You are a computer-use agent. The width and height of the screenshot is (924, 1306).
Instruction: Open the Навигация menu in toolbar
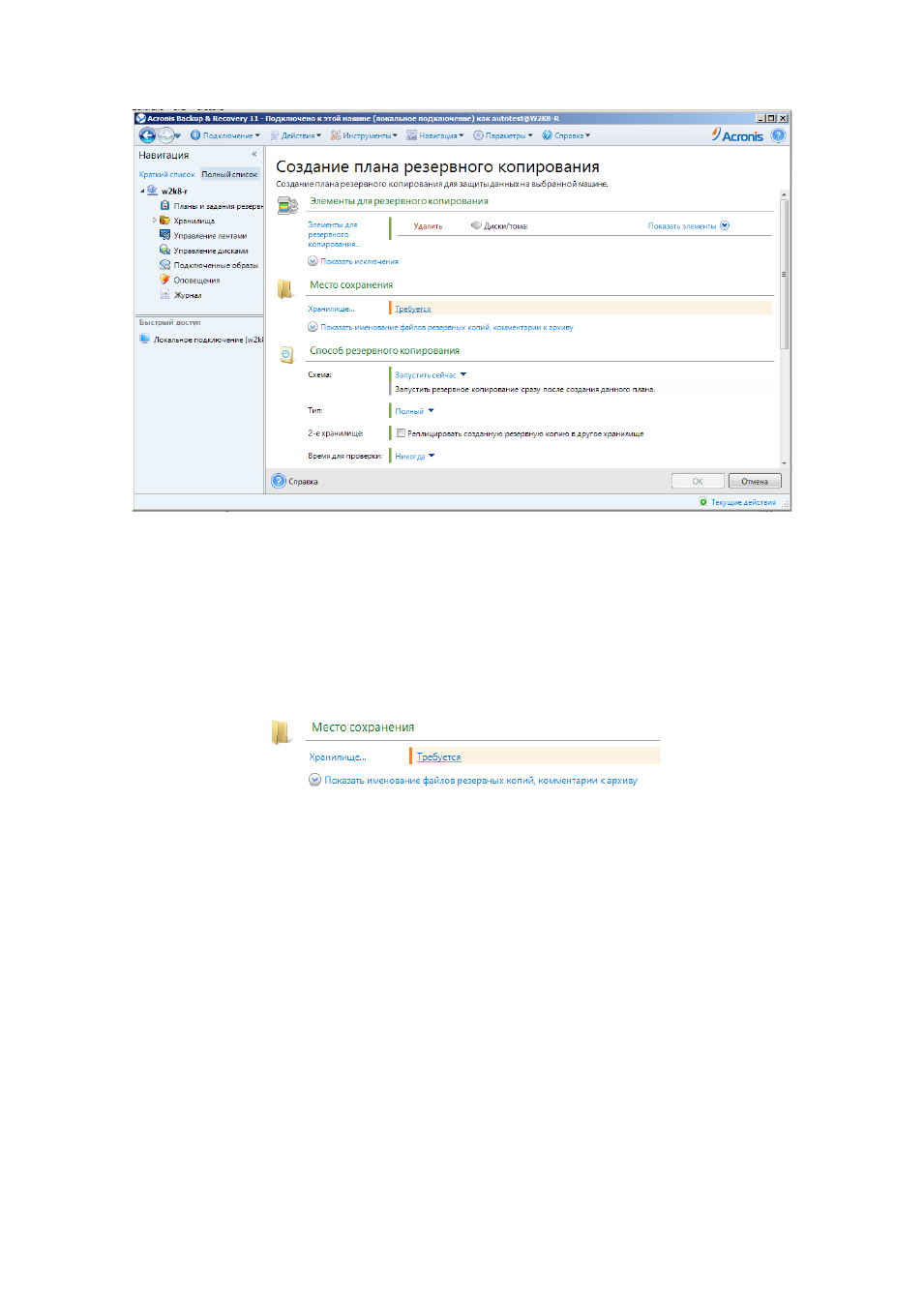point(435,135)
